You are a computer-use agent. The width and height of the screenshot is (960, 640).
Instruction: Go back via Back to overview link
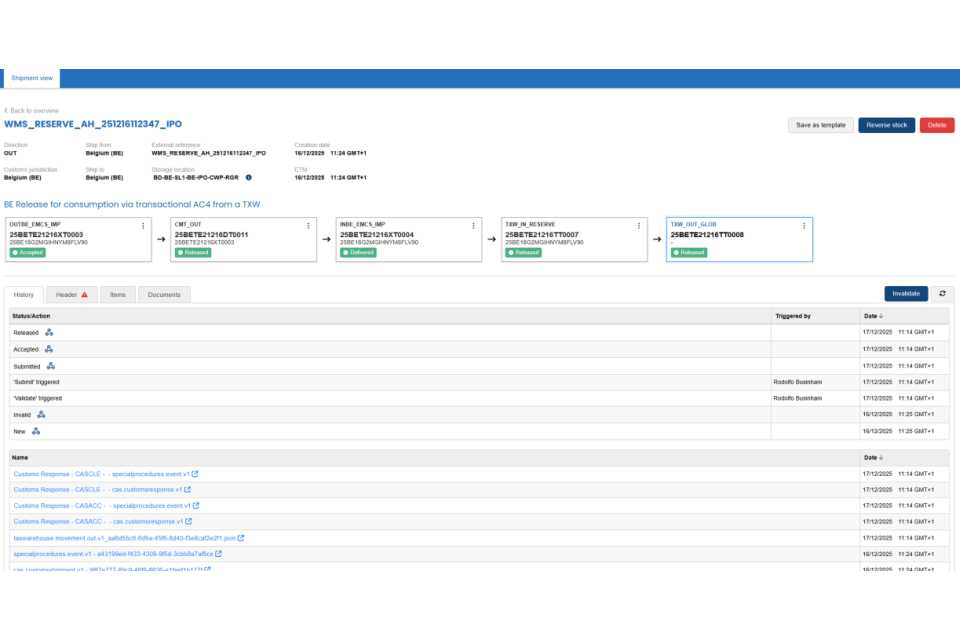[31, 110]
